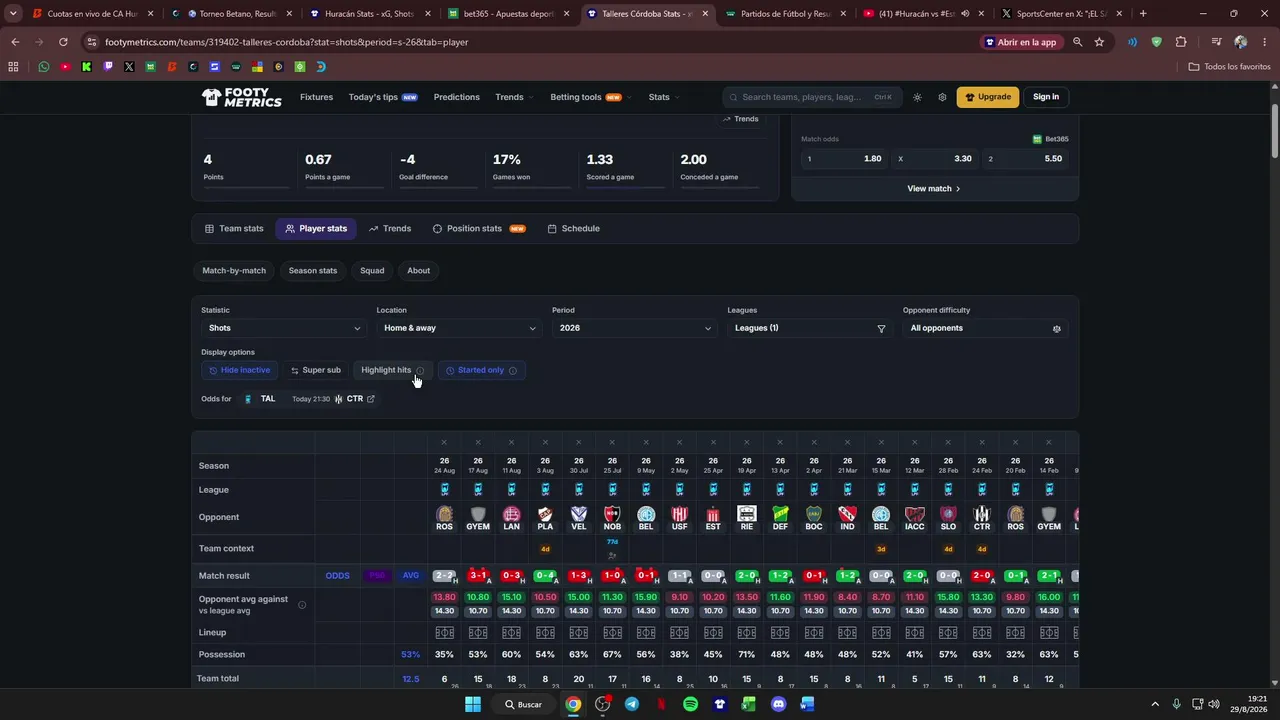Viewport: 1280px width, 720px height.
Task: Open the Statistic dropdown showing Shots
Action: pos(285,328)
